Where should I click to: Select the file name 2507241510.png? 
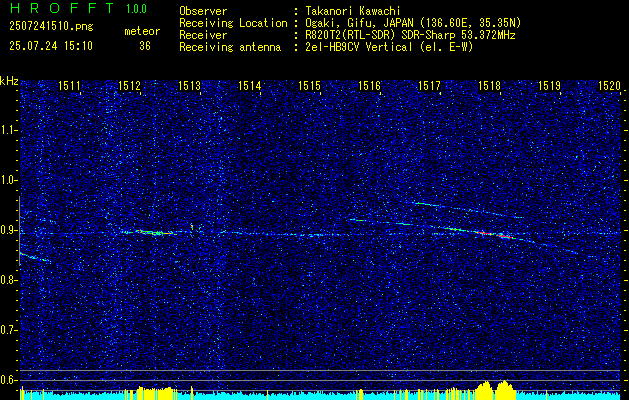point(51,26)
